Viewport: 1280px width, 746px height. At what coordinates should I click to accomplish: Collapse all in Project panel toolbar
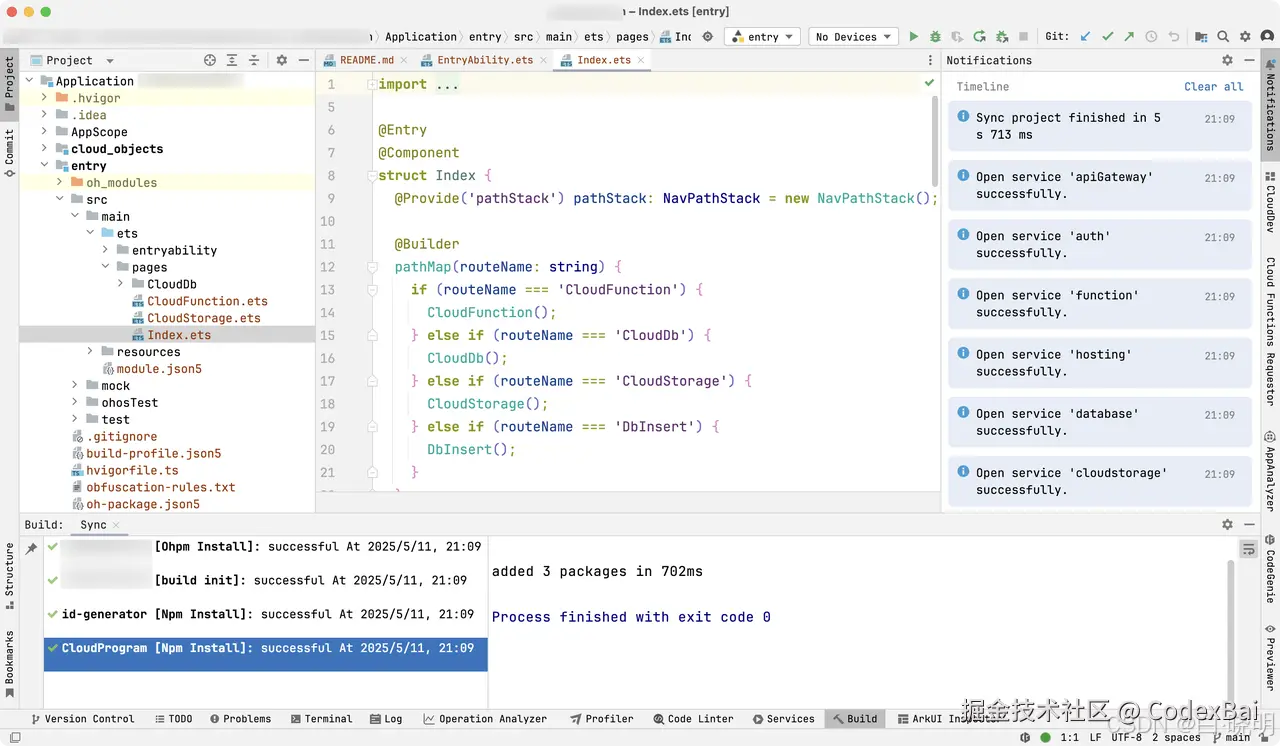(254, 60)
